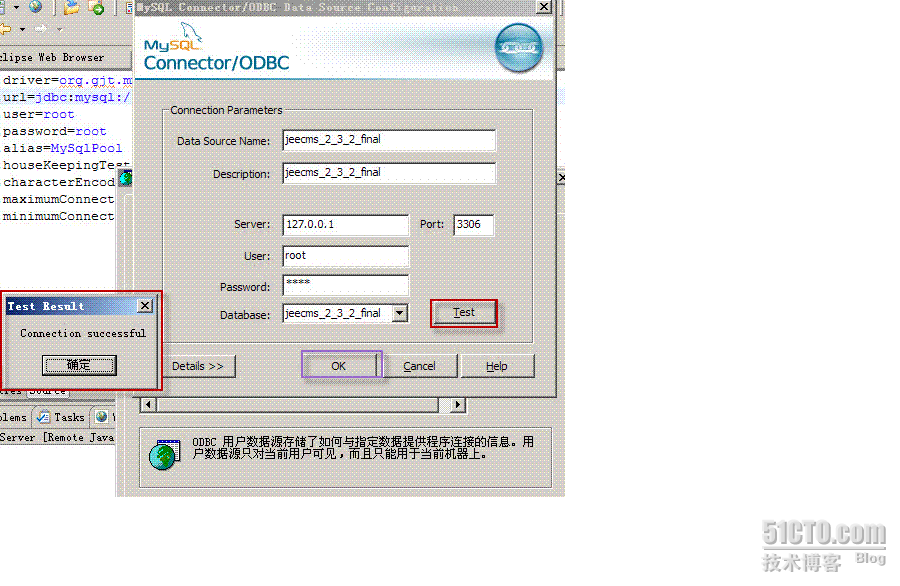Click the globe icon tab next to Tasks

[102, 417]
